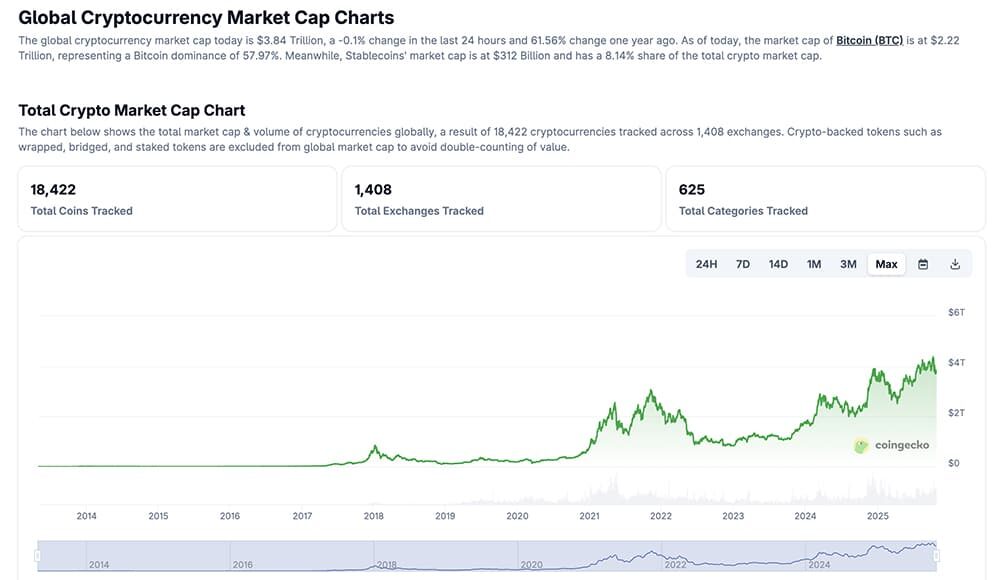Viewport: 1000px width, 580px height.
Task: Switch chart to 7D view
Action: click(x=742, y=263)
